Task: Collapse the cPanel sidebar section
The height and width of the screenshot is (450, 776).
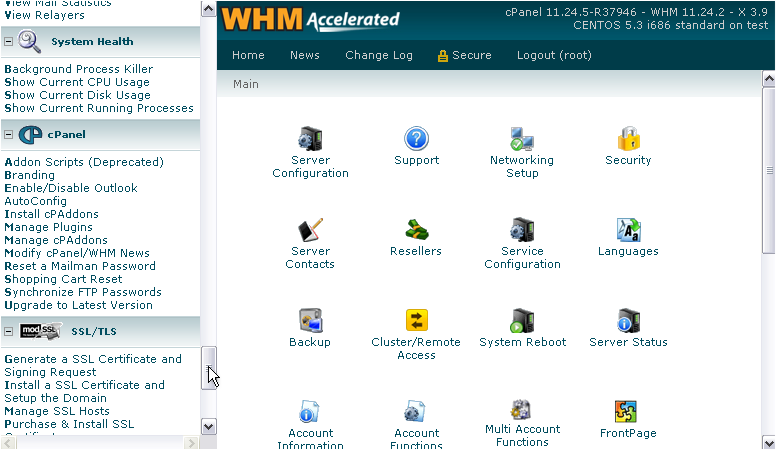Action: tap(8, 134)
